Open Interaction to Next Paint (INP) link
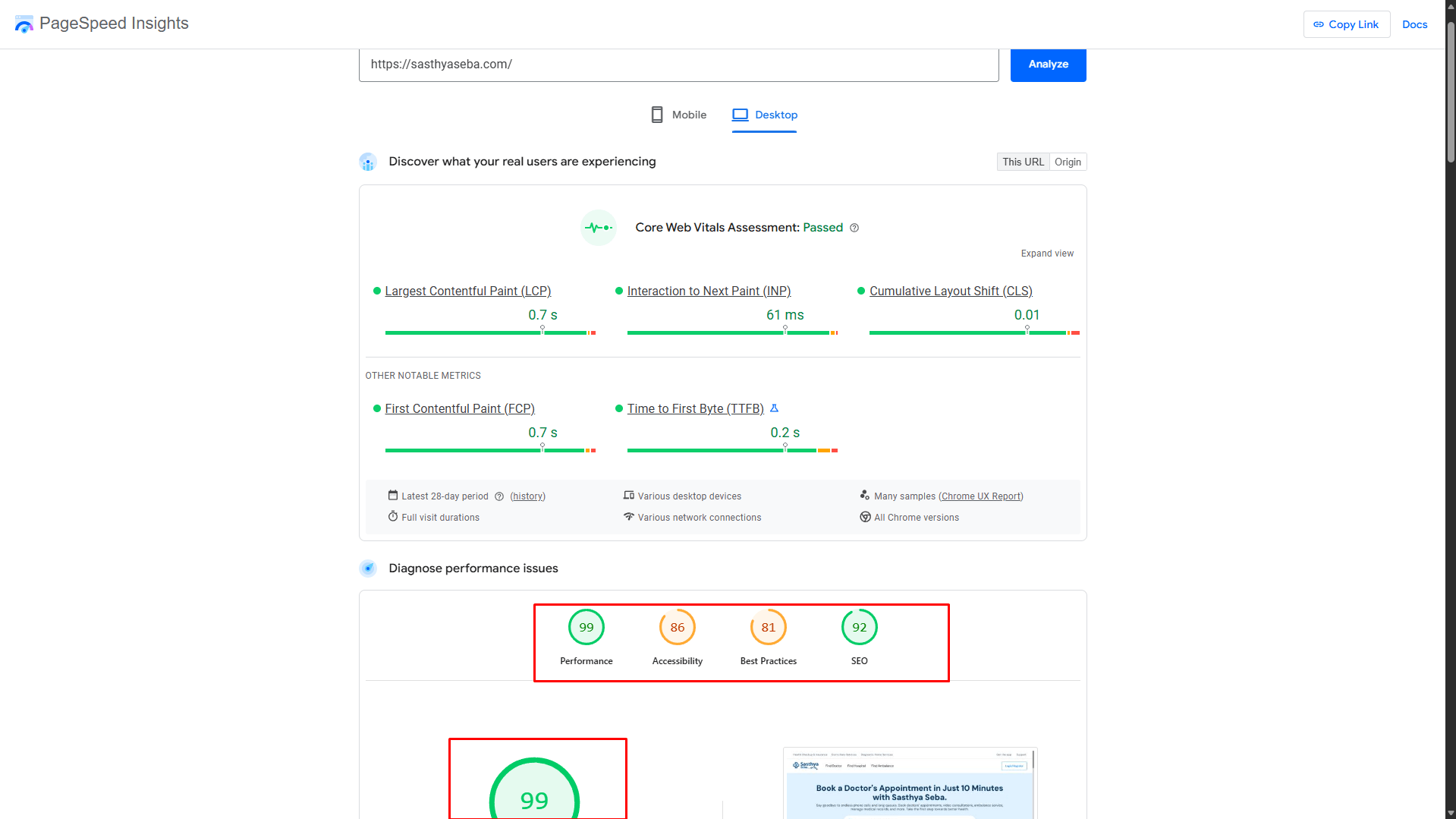The width and height of the screenshot is (1456, 819). [x=709, y=291]
